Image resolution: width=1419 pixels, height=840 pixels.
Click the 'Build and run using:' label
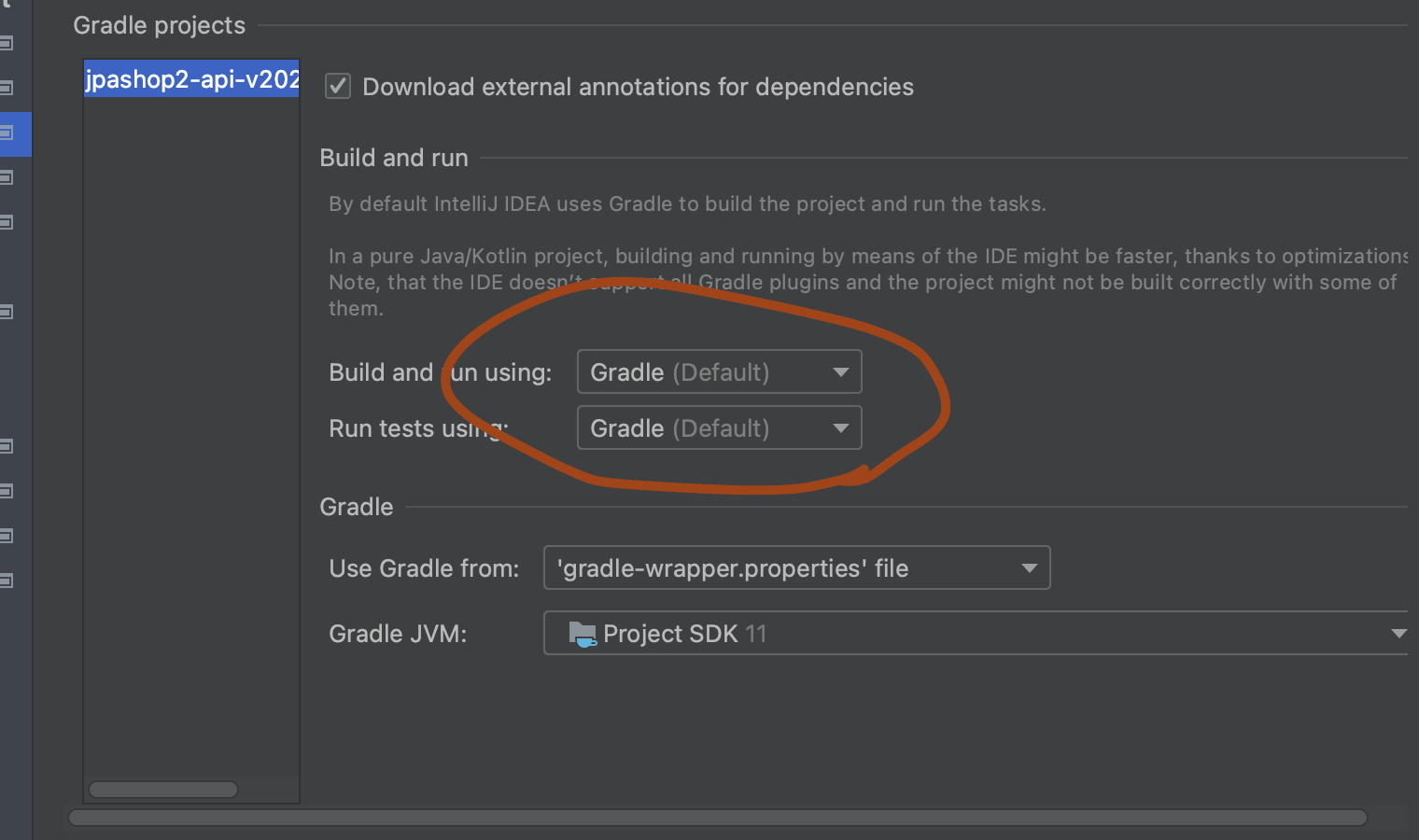click(x=440, y=372)
